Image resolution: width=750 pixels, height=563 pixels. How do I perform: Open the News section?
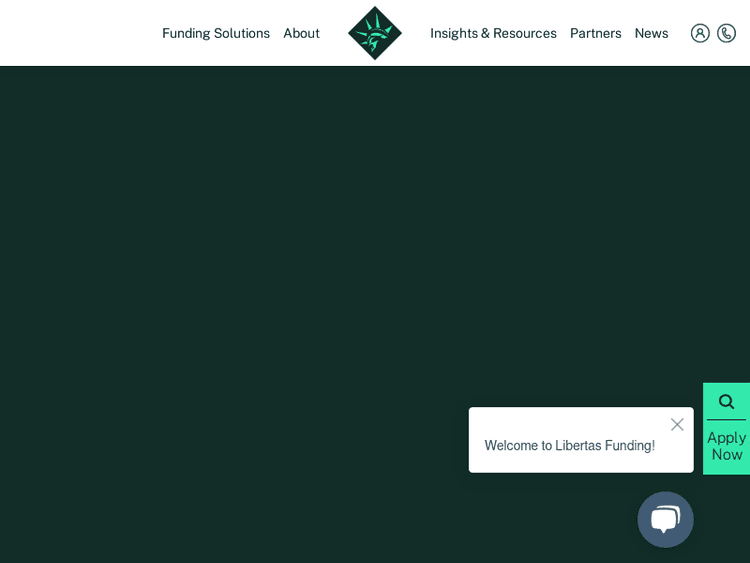[x=651, y=33]
